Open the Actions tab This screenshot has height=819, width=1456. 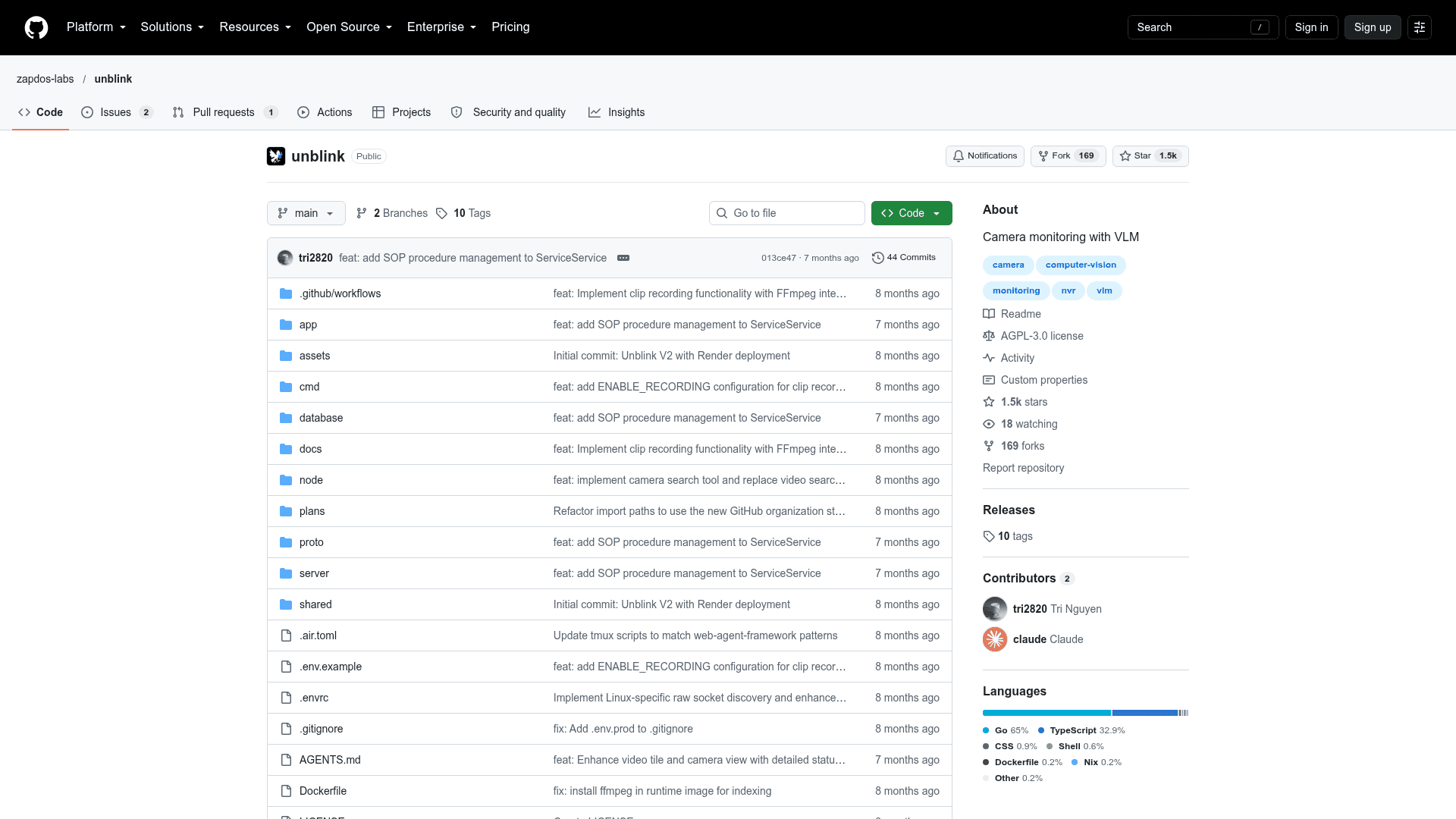(325, 112)
